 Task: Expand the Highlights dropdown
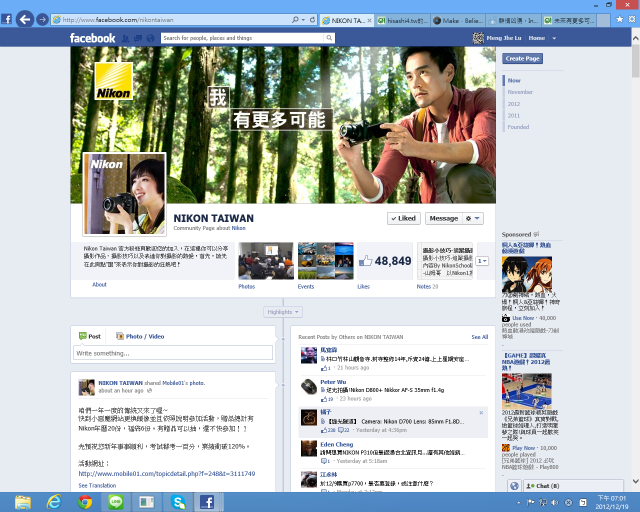[x=283, y=312]
